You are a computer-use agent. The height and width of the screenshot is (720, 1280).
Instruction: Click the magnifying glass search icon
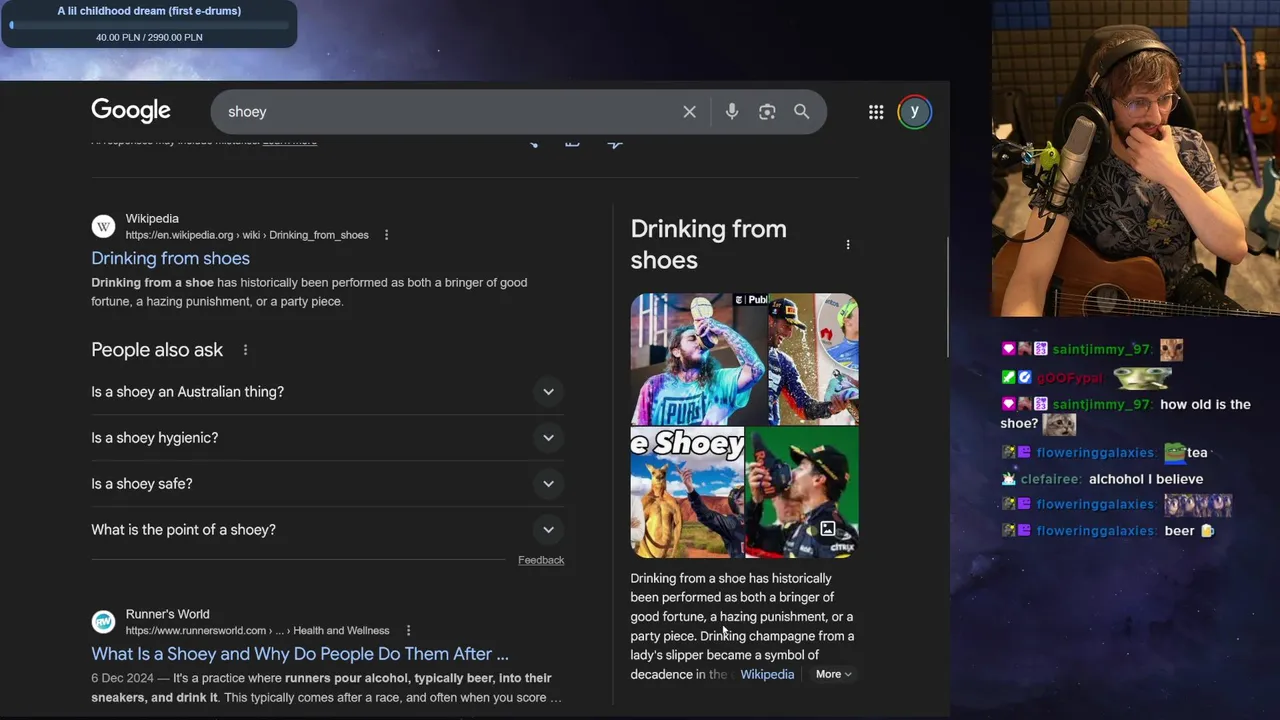pyautogui.click(x=802, y=112)
